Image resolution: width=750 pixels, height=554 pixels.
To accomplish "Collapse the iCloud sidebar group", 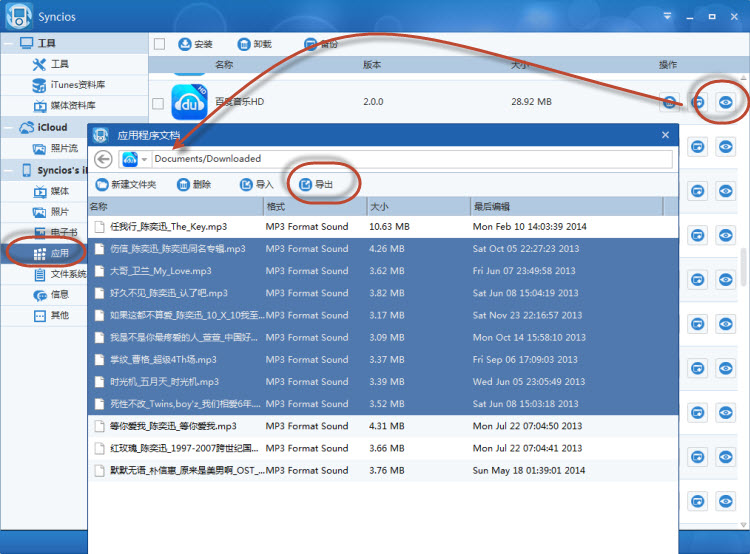I will pos(9,127).
